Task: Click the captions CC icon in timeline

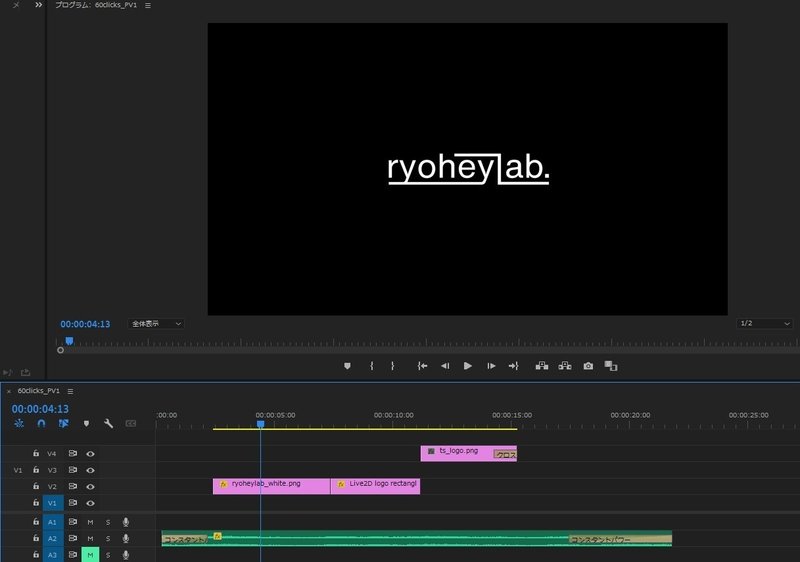Action: 131,423
